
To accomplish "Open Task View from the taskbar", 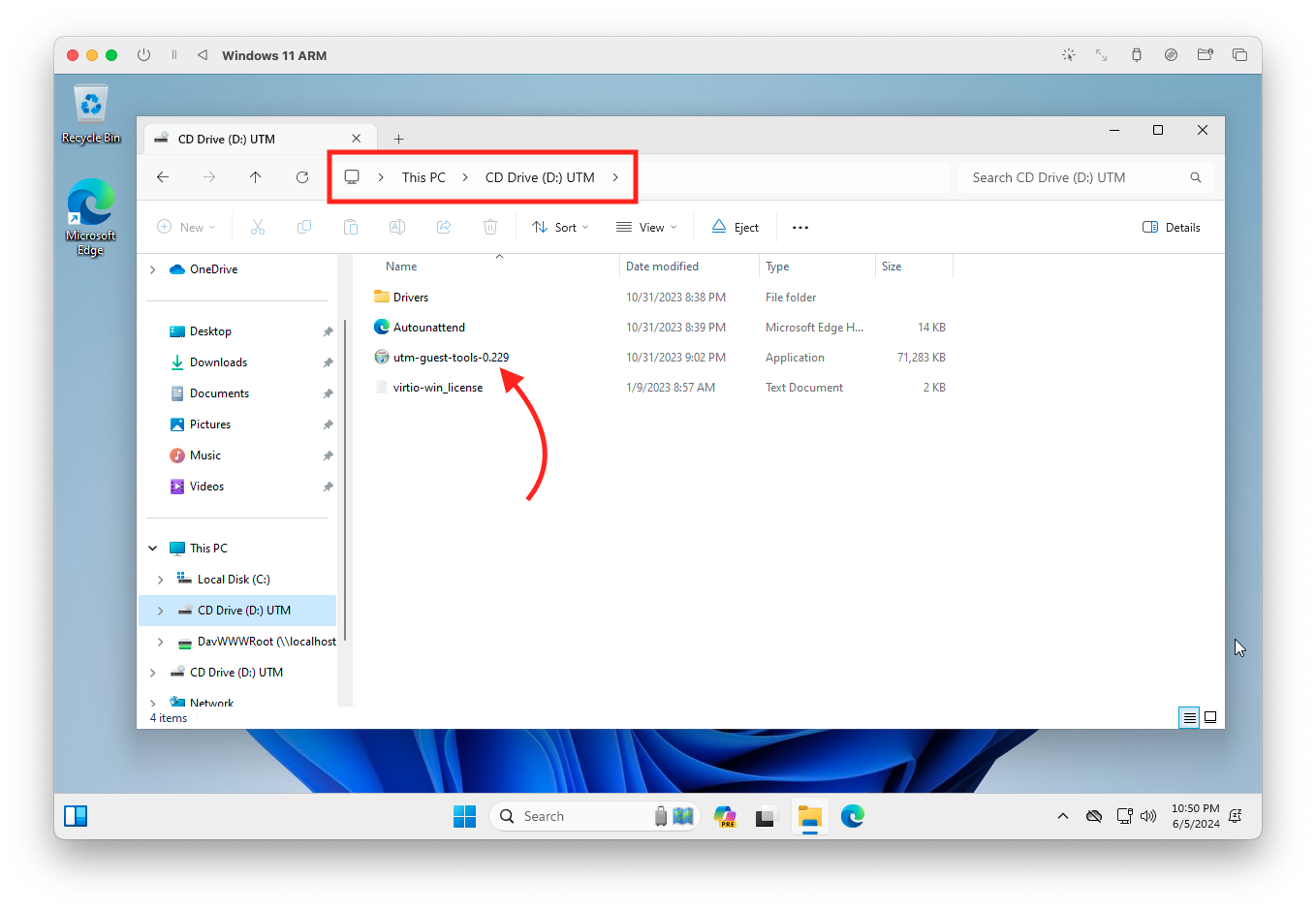I will (x=767, y=816).
